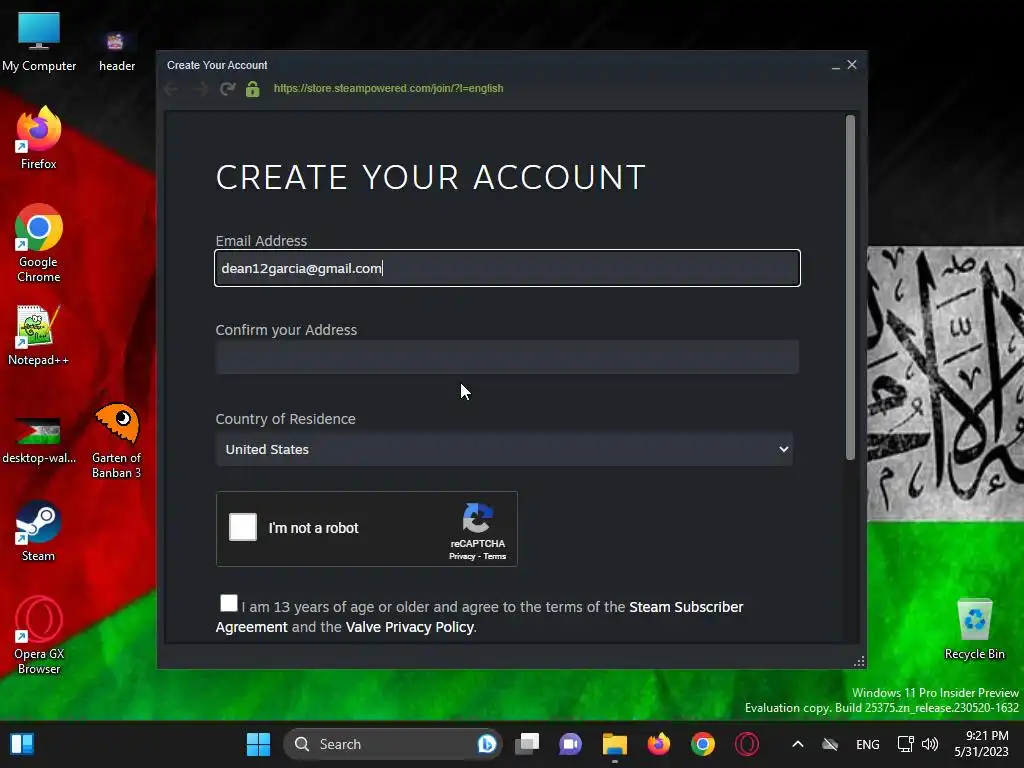Open the header file on desktop
This screenshot has width=1024, height=768.
coord(116,50)
